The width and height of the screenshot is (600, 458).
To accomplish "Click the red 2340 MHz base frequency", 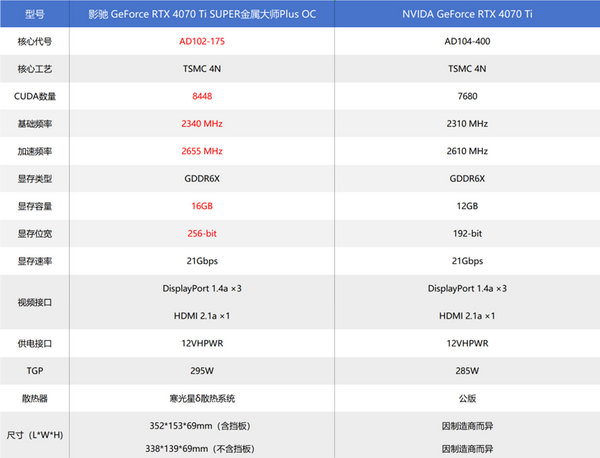I will point(202,124).
